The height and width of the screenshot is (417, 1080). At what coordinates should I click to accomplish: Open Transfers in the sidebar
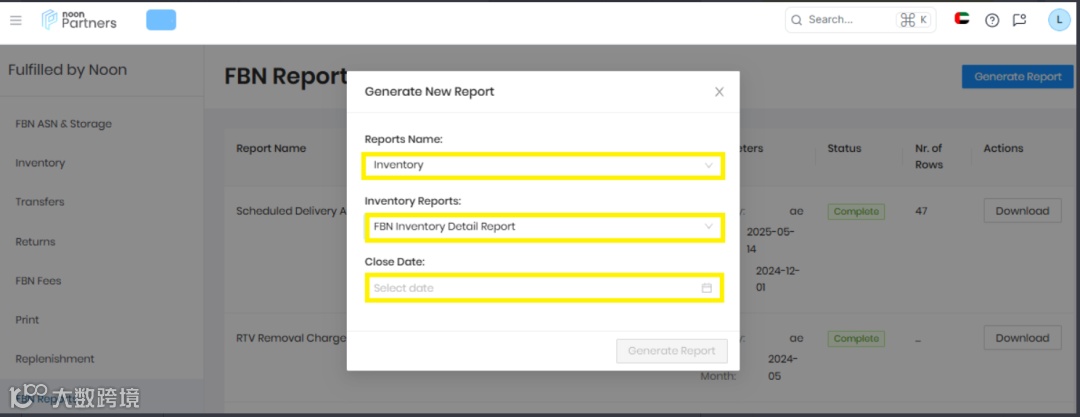click(39, 202)
